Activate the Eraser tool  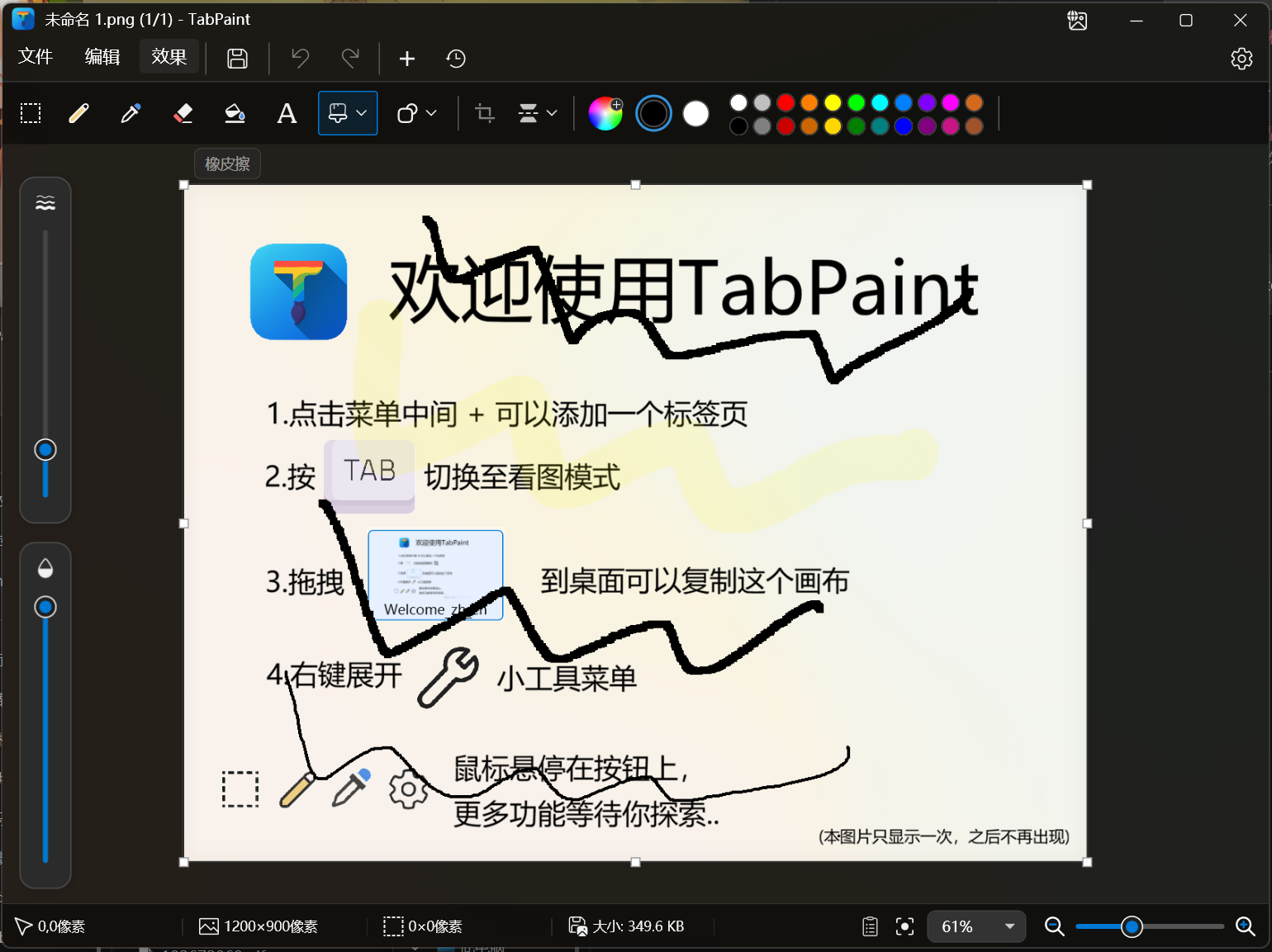coord(183,113)
